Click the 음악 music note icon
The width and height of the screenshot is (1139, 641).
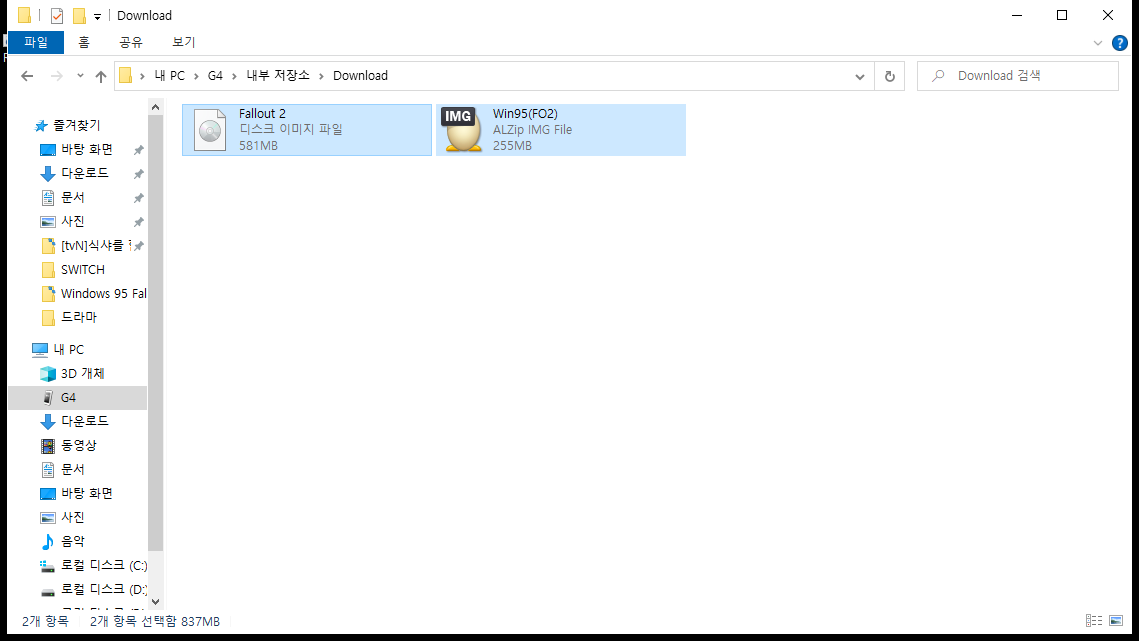point(48,541)
